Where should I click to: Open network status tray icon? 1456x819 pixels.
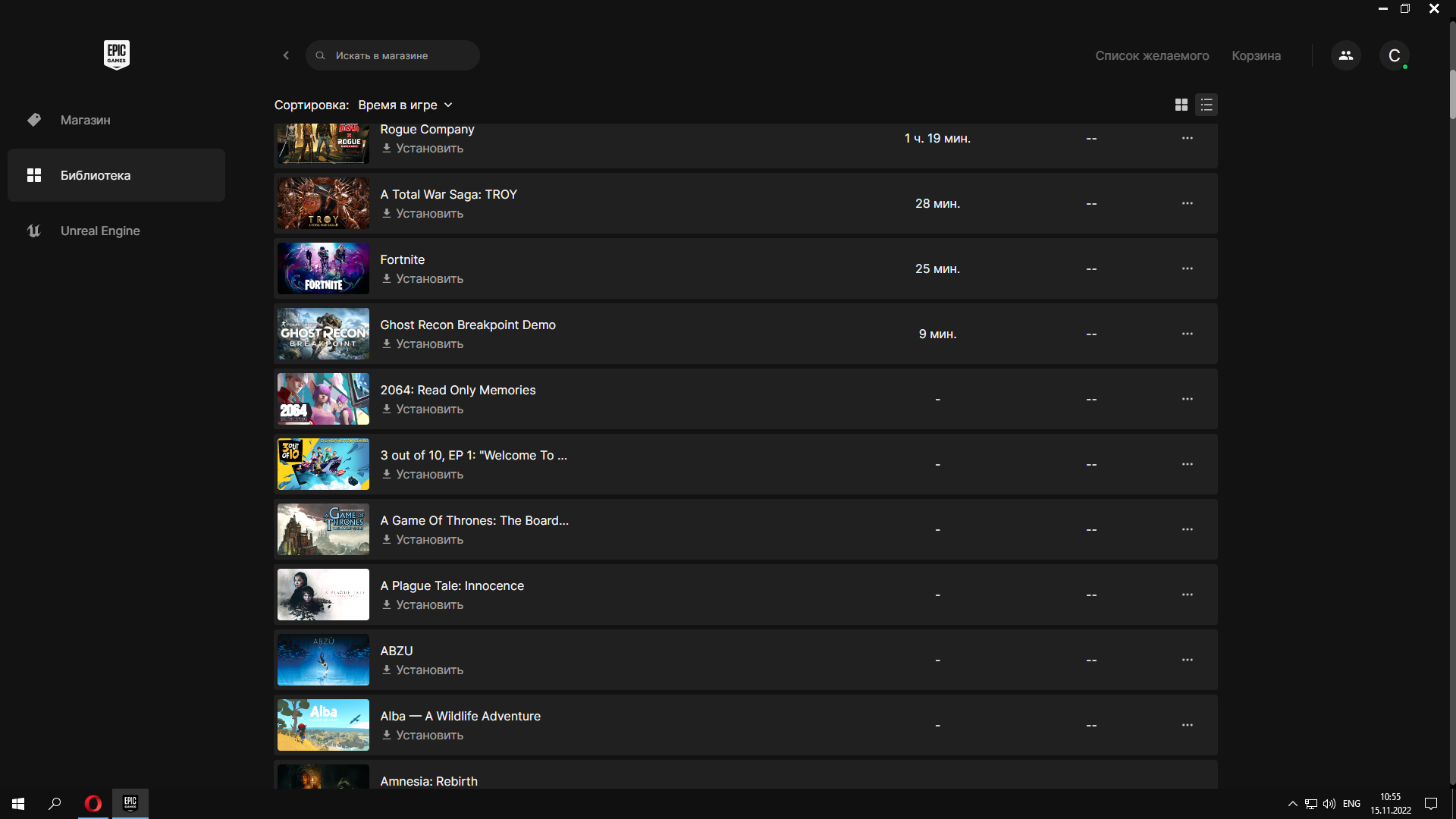[x=1311, y=804]
